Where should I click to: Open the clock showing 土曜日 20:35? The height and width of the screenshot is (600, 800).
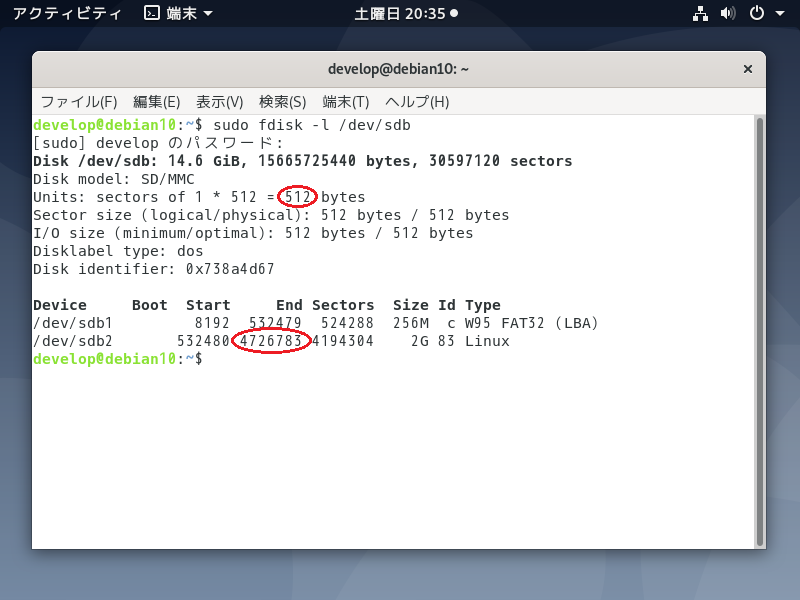pos(406,13)
